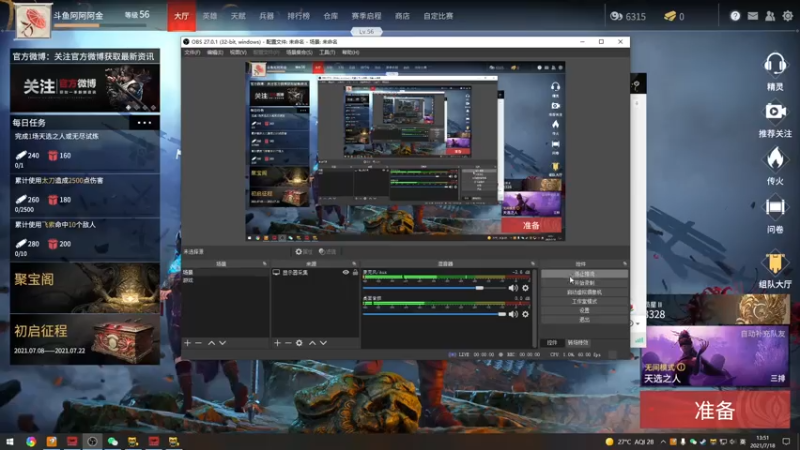This screenshot has width=800, height=450.
Task: Remove the selected source with the minus icon in OBS
Action: pos(288,343)
